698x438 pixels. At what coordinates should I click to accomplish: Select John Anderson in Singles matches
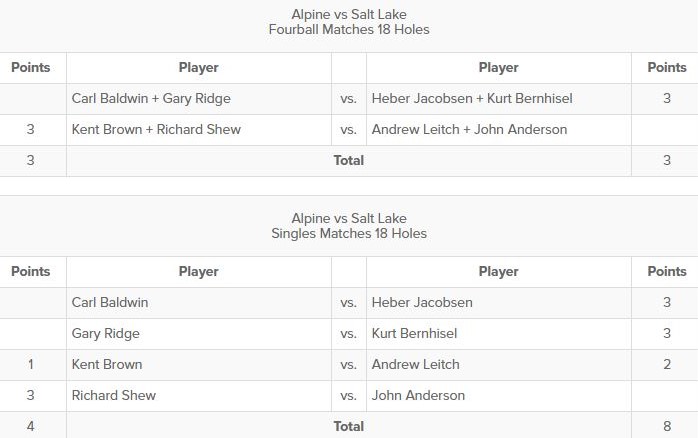418,395
